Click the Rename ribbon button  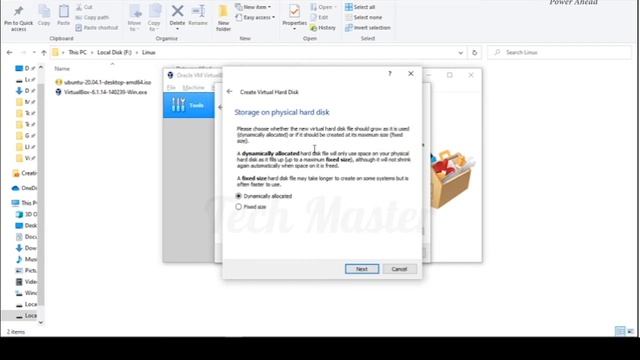[198, 16]
